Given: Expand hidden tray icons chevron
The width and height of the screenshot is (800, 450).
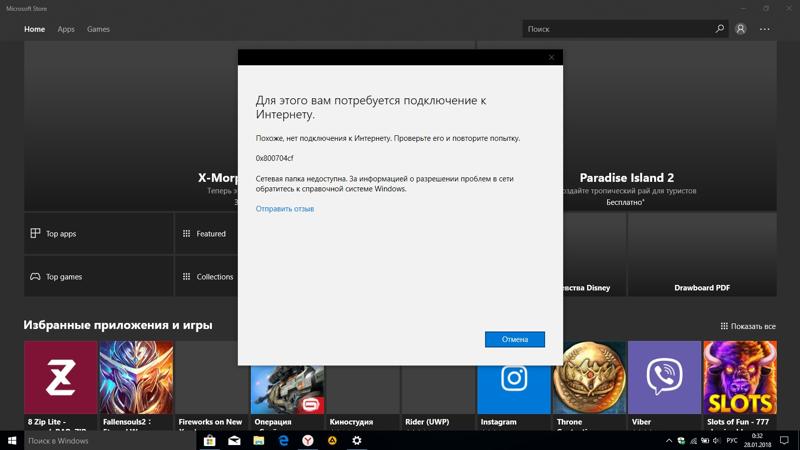Looking at the screenshot, I should (669, 440).
